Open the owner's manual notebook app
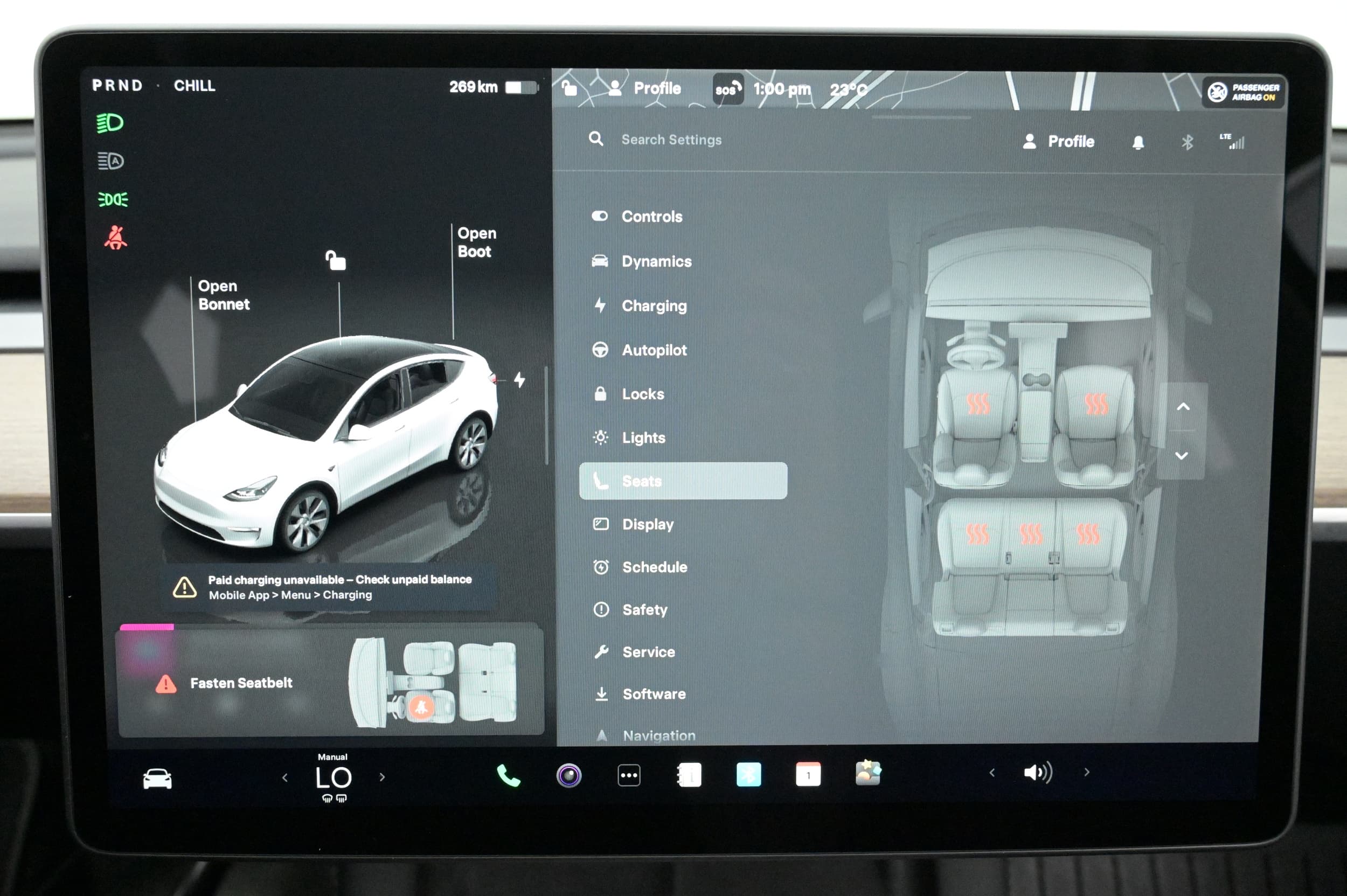The image size is (1347, 896). click(x=689, y=775)
